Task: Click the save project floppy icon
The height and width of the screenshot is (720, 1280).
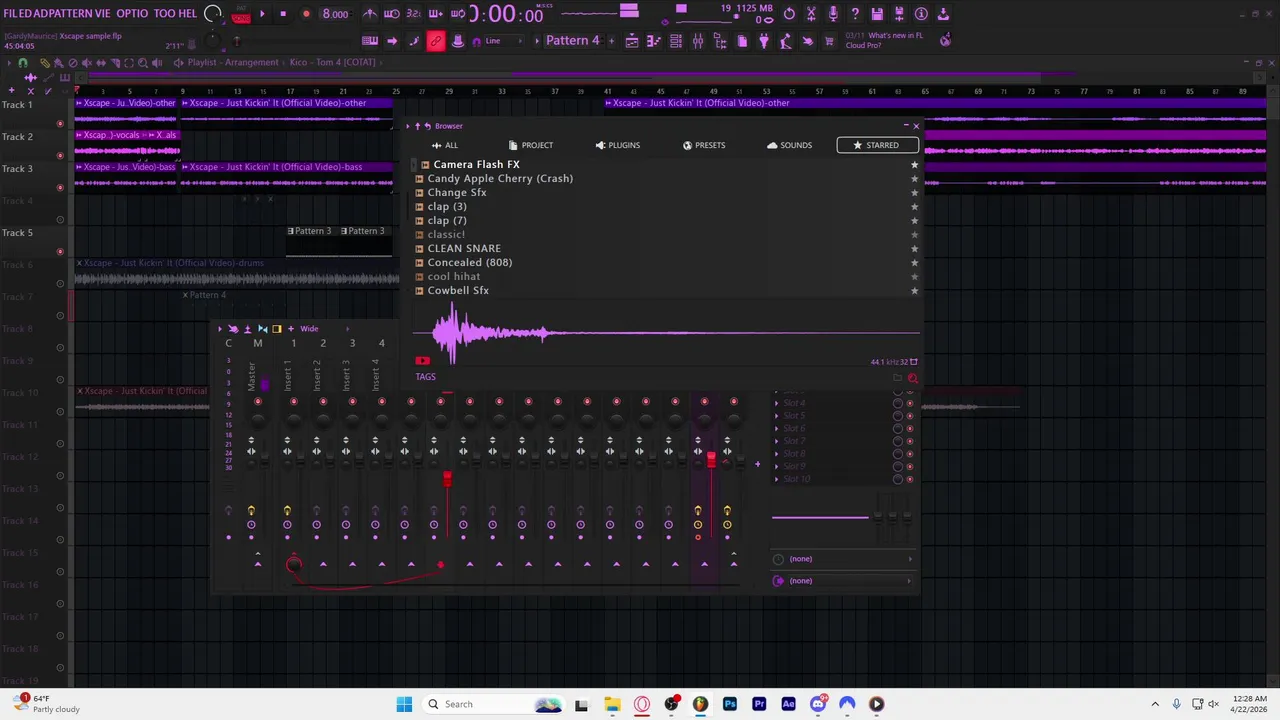Action: pyautogui.click(x=877, y=14)
